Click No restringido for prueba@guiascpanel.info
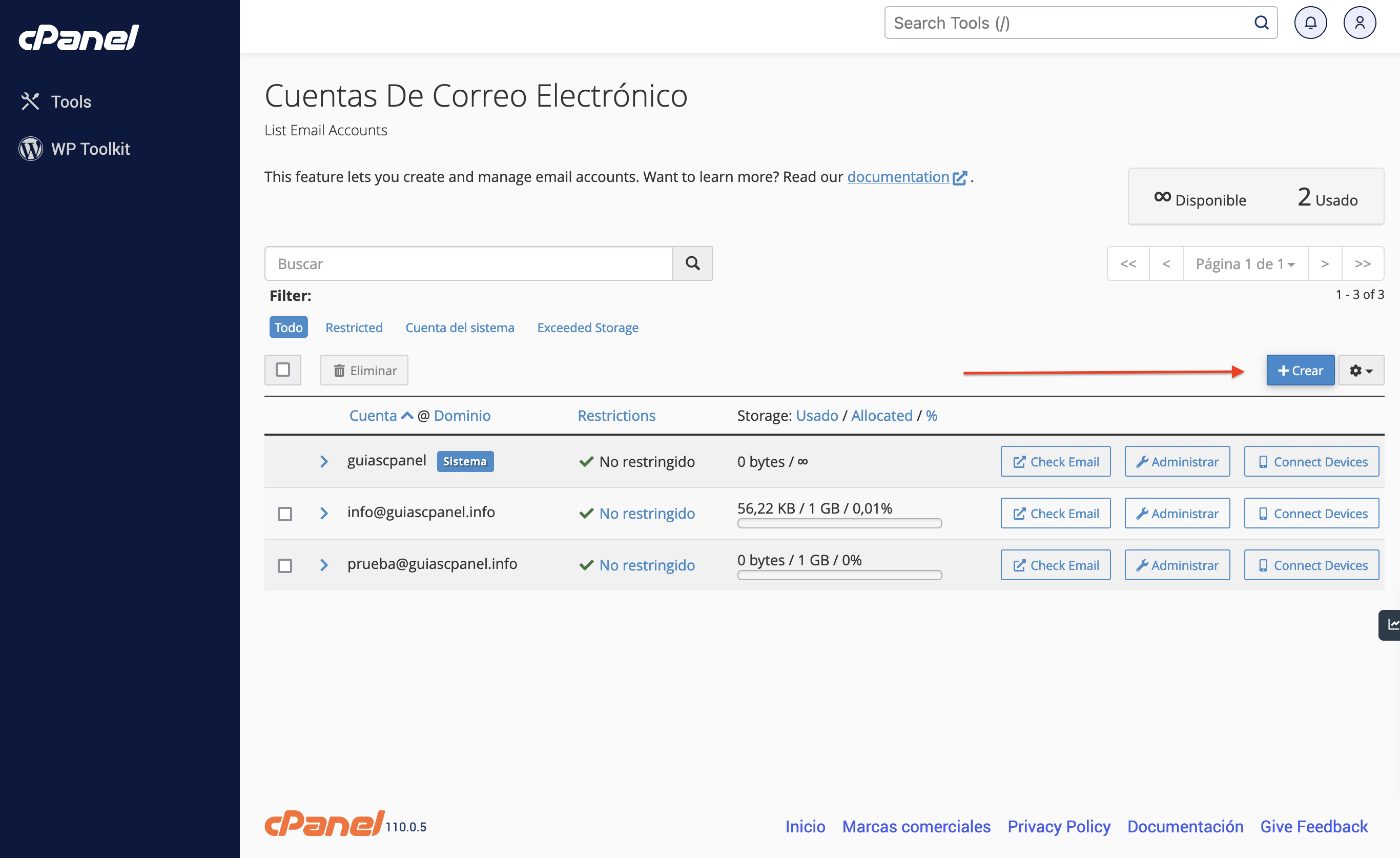Viewport: 1400px width, 858px height. tap(647, 565)
